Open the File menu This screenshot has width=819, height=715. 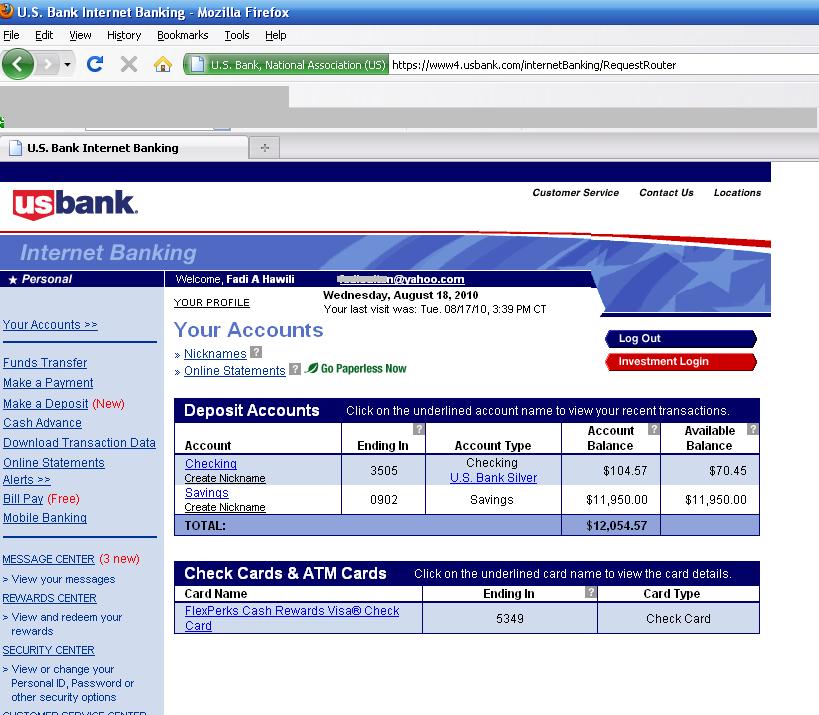tap(11, 35)
